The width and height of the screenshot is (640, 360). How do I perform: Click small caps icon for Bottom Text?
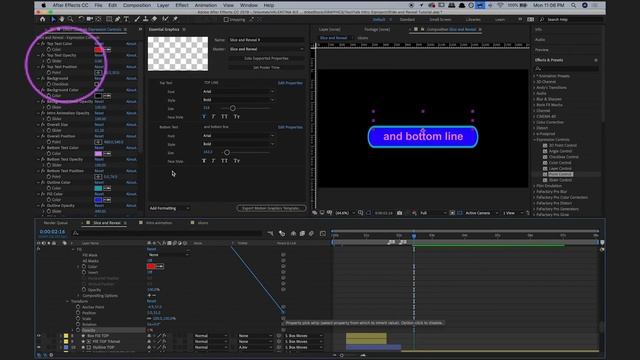[237, 161]
